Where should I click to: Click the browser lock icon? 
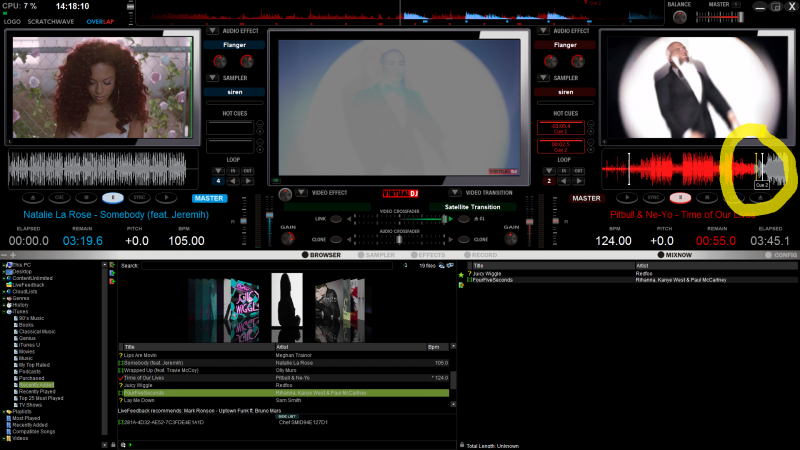tap(113, 445)
